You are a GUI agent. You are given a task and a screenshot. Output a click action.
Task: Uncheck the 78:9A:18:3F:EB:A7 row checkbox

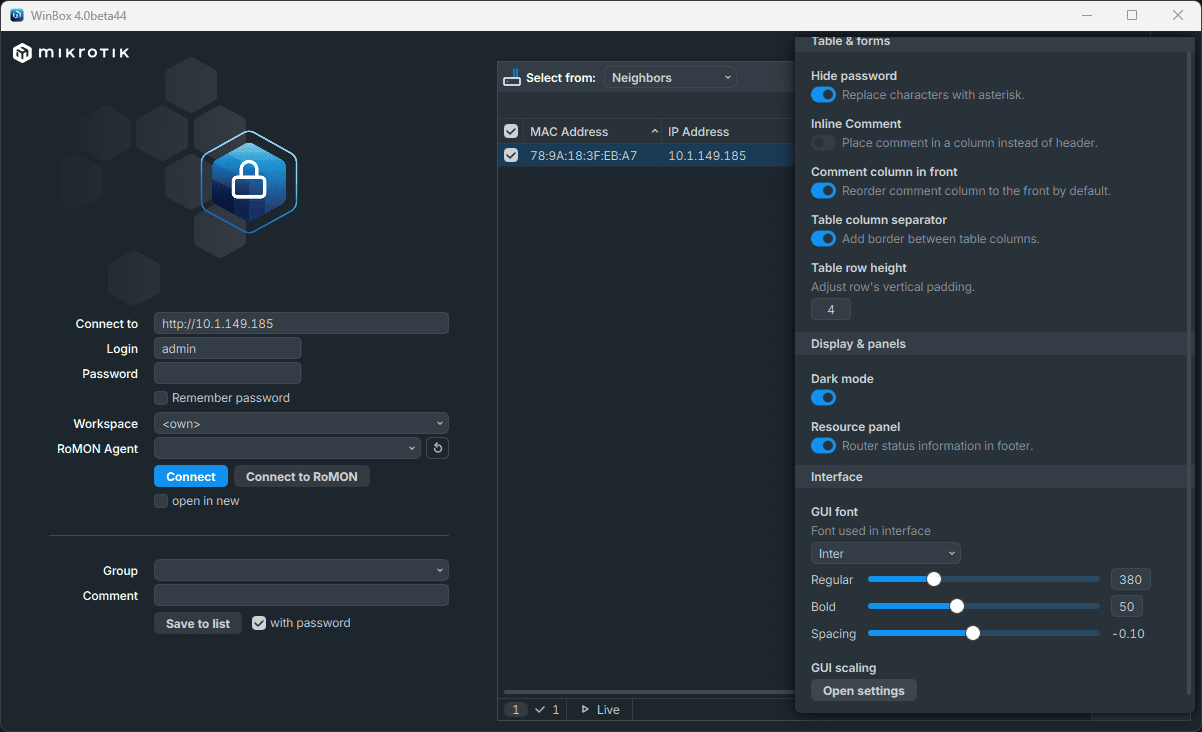pyautogui.click(x=511, y=155)
